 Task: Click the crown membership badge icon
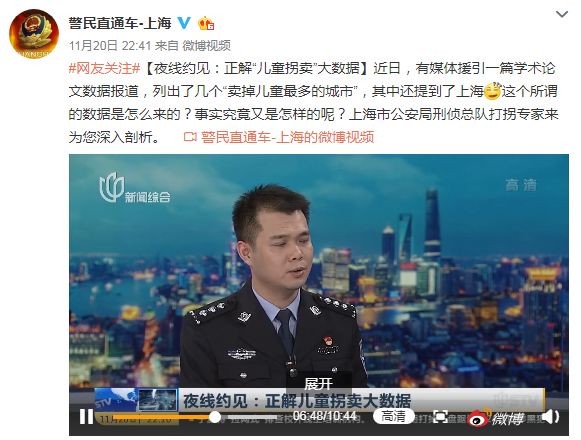coord(206,24)
